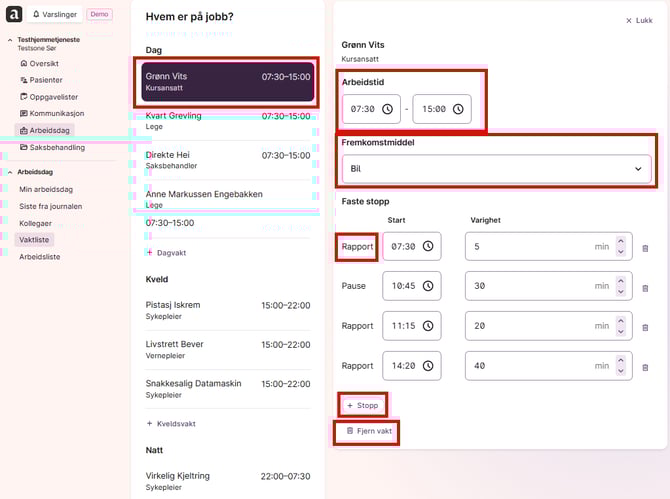Click the Fjern vakt button
The width and height of the screenshot is (670, 499).
click(367, 431)
